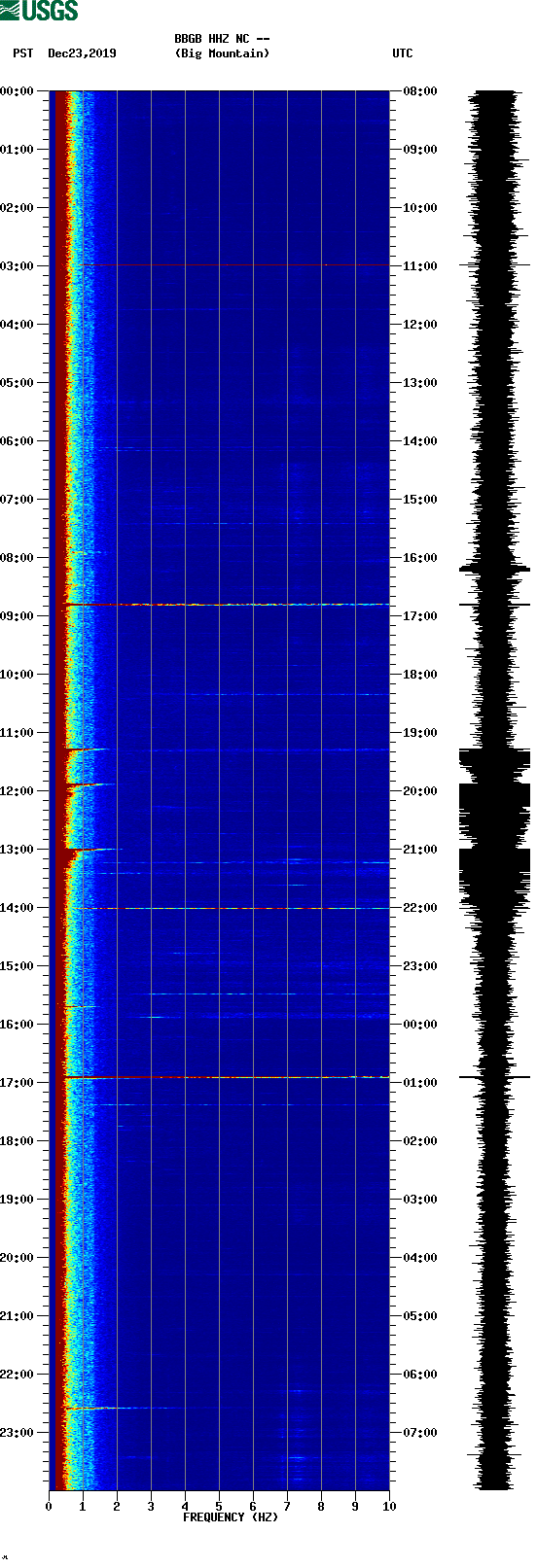Click the 'Dec23,2019' date label

coord(82,53)
